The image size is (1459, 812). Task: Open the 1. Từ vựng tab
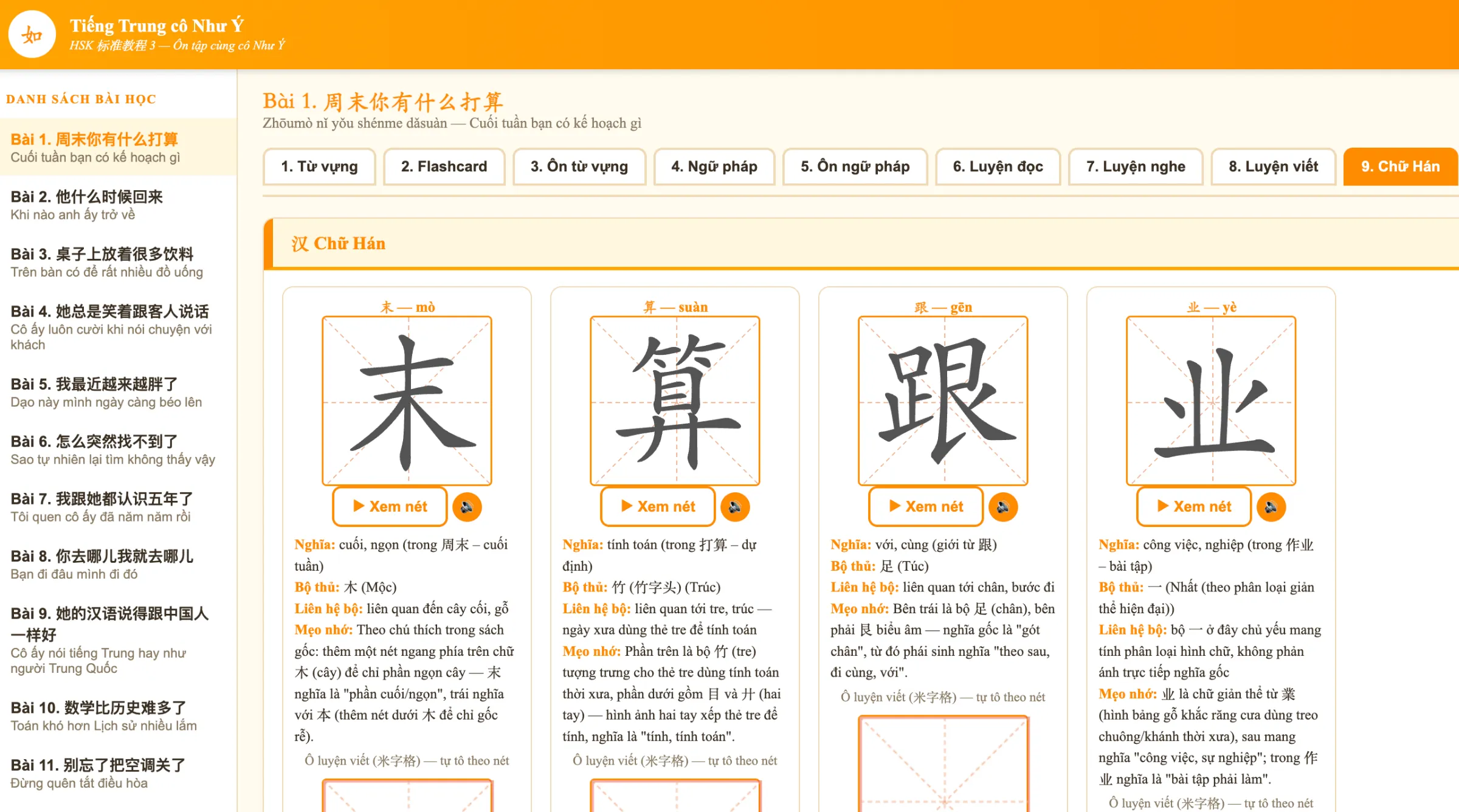click(319, 167)
